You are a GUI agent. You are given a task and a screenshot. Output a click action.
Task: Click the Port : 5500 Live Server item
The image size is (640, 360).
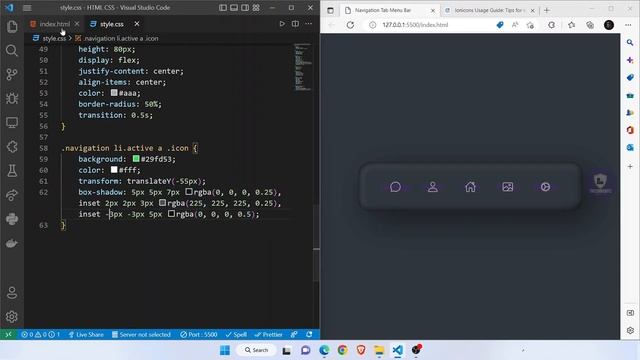click(199, 334)
